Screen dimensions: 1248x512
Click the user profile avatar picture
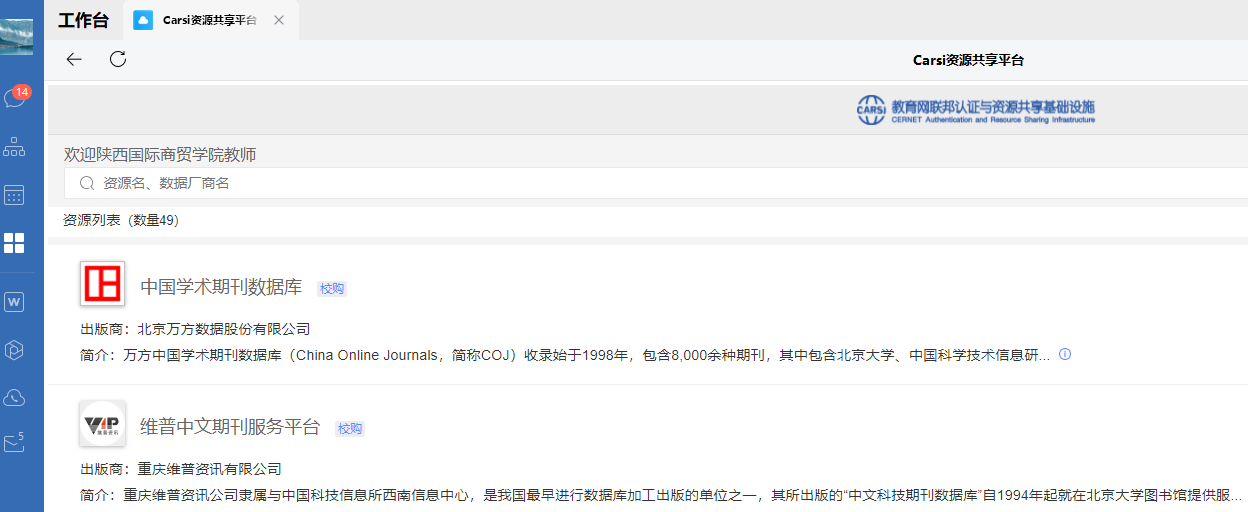[16, 37]
